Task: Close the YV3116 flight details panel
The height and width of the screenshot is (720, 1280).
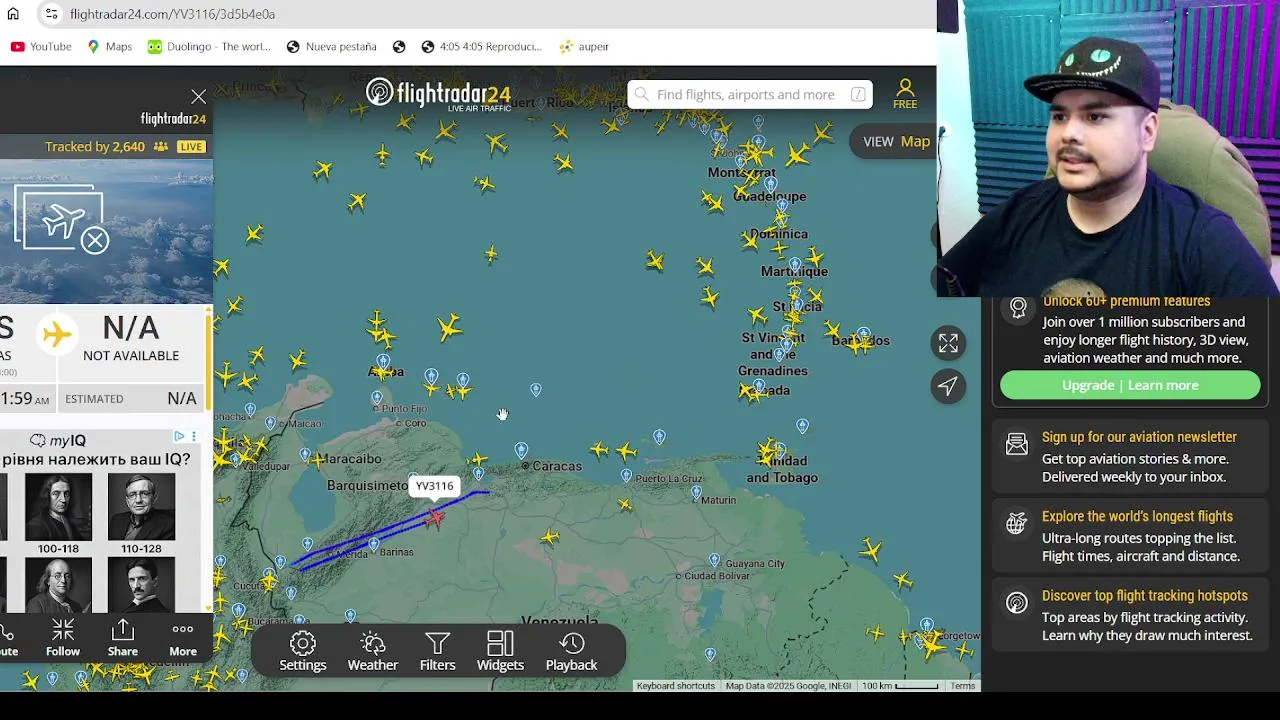Action: pyautogui.click(x=198, y=96)
